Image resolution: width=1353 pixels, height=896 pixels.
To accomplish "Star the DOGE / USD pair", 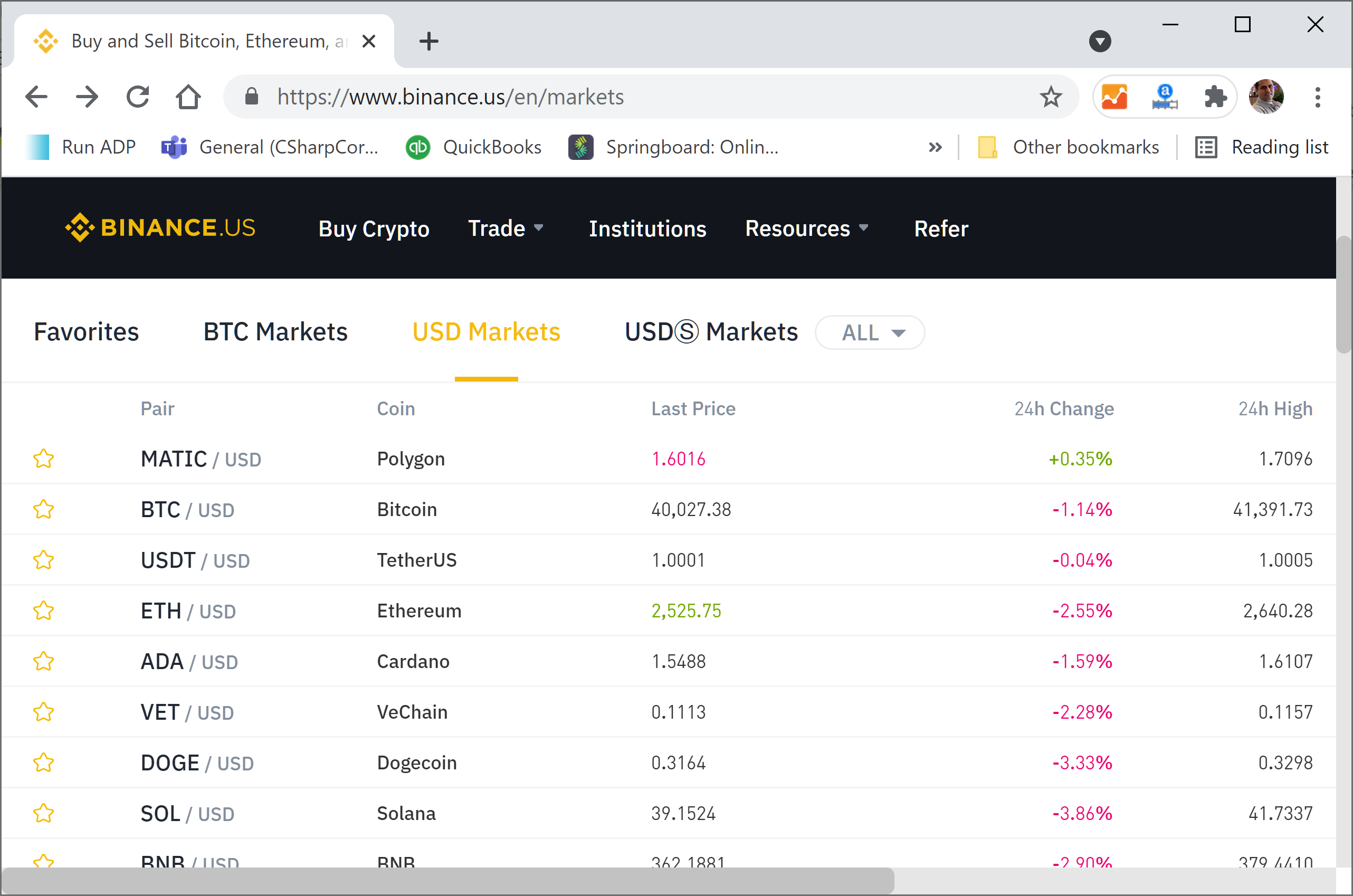I will 43,763.
